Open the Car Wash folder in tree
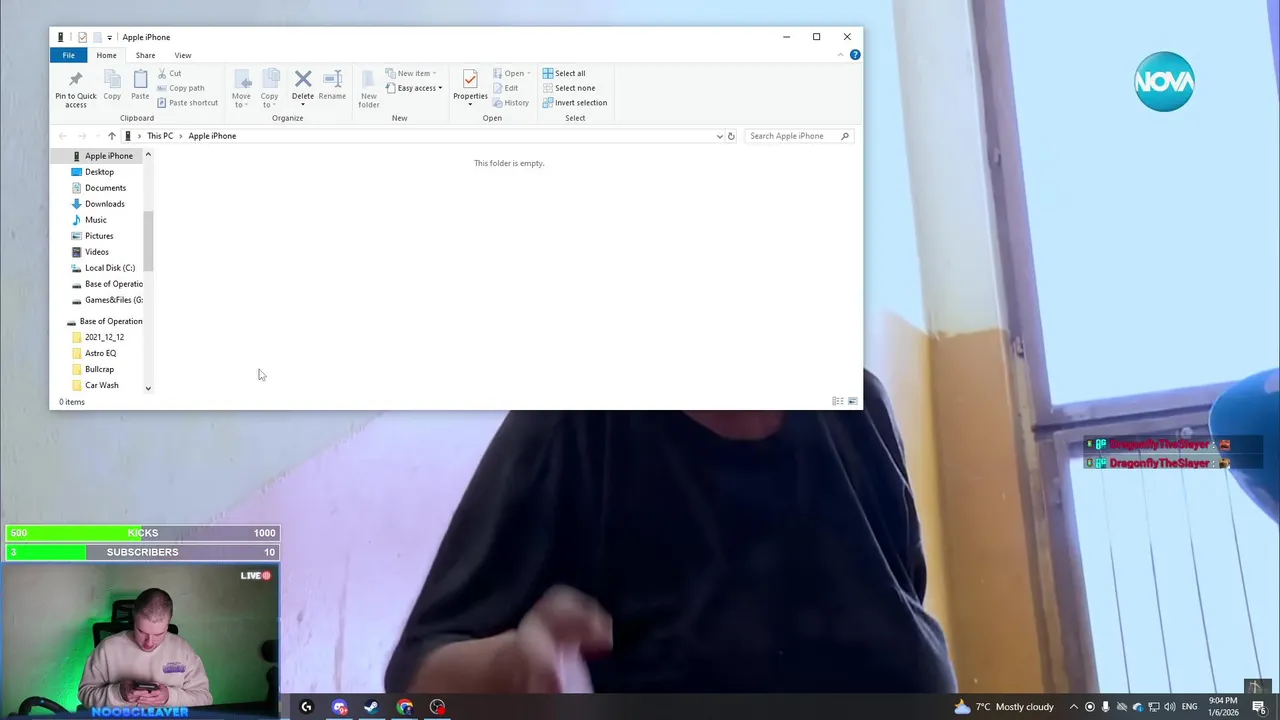The width and height of the screenshot is (1280, 720). [95, 385]
